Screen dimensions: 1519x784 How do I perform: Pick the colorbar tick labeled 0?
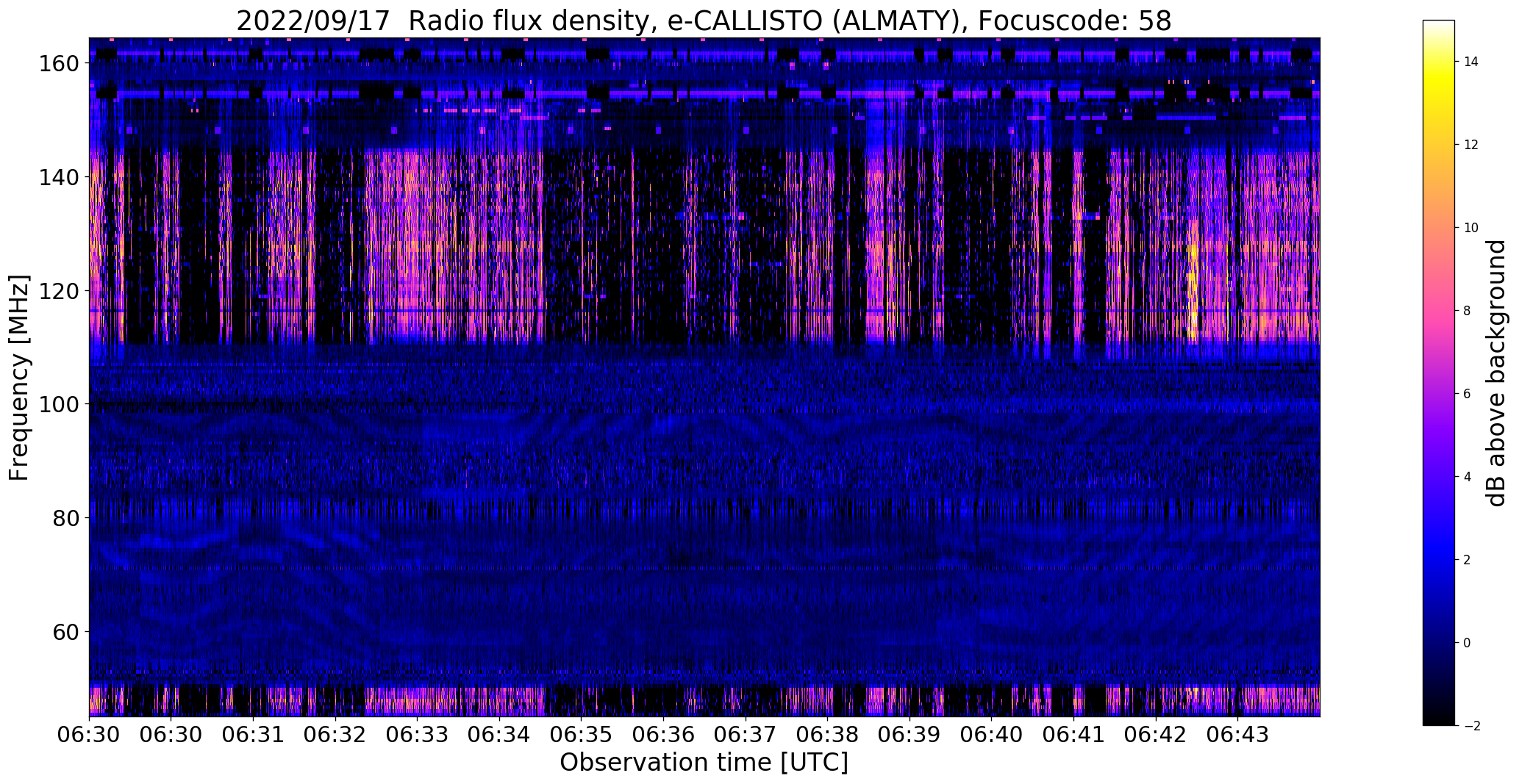[x=1467, y=643]
